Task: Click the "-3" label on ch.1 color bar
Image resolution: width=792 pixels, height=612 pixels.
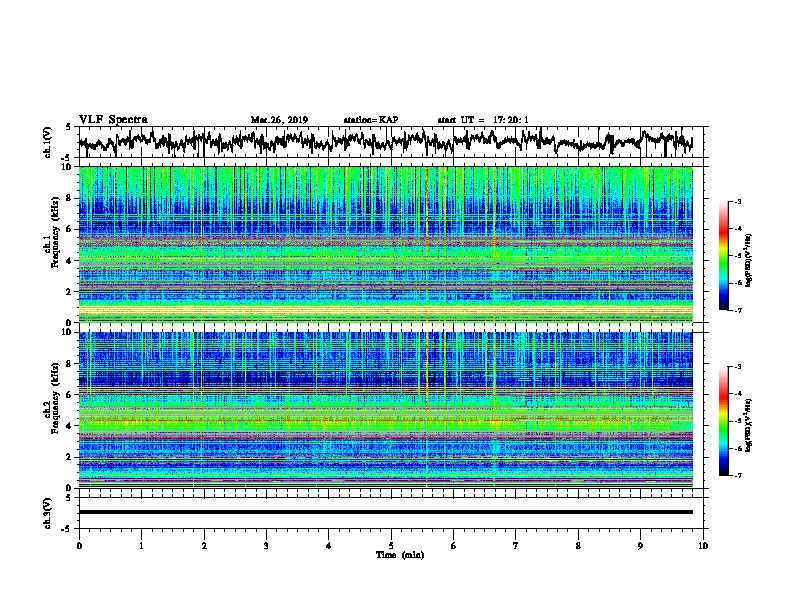Action: point(737,201)
